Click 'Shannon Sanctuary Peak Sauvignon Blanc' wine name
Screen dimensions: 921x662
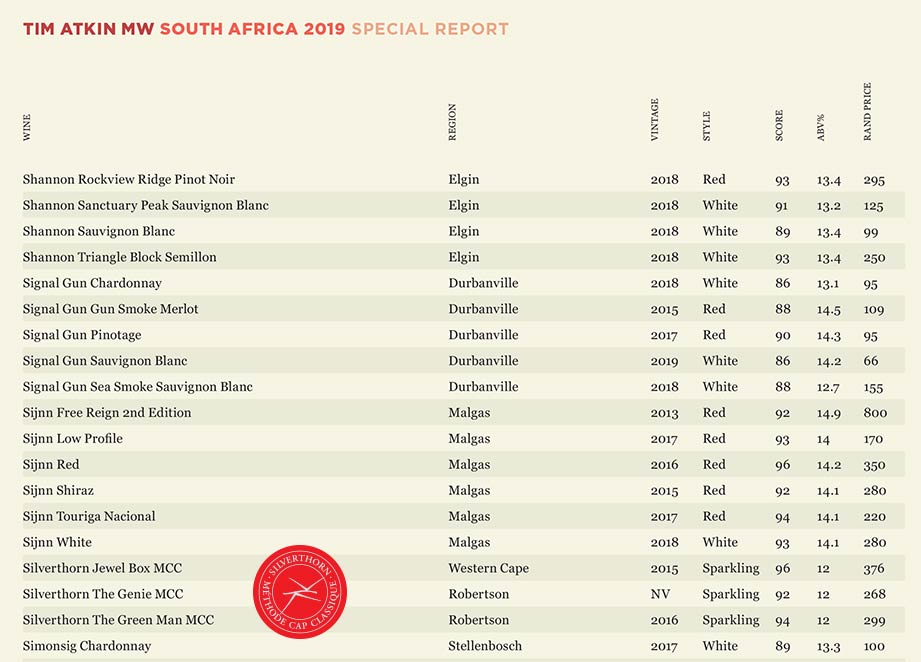(x=146, y=206)
